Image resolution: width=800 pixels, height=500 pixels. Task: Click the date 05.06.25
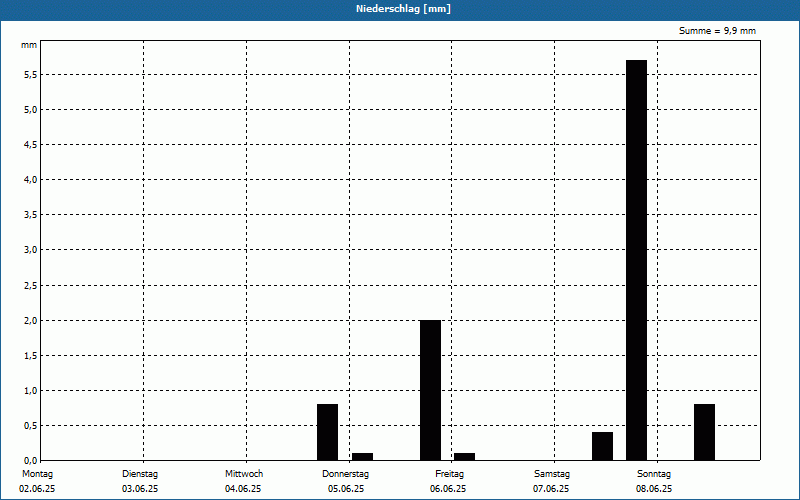pyautogui.click(x=346, y=489)
